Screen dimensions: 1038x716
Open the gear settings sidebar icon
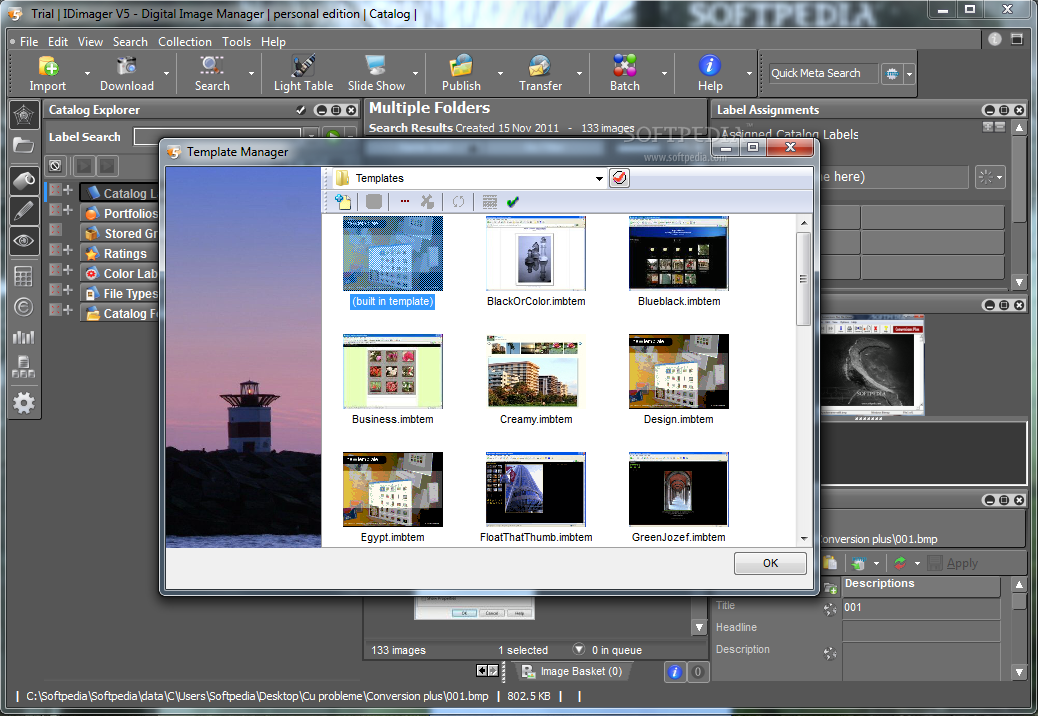[x=24, y=403]
